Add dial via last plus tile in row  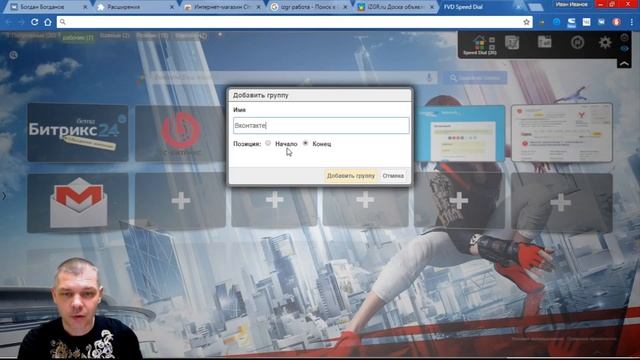click(x=562, y=201)
